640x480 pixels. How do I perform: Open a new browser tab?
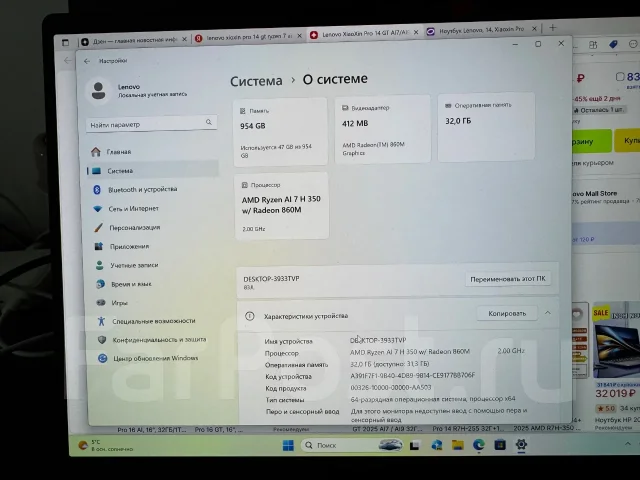552,28
